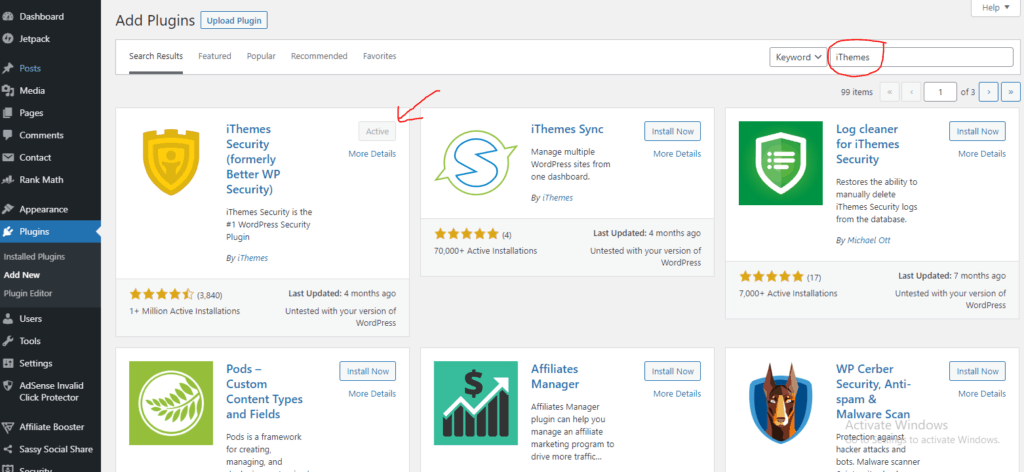Install Log cleaner for iThemes Security

978,131
